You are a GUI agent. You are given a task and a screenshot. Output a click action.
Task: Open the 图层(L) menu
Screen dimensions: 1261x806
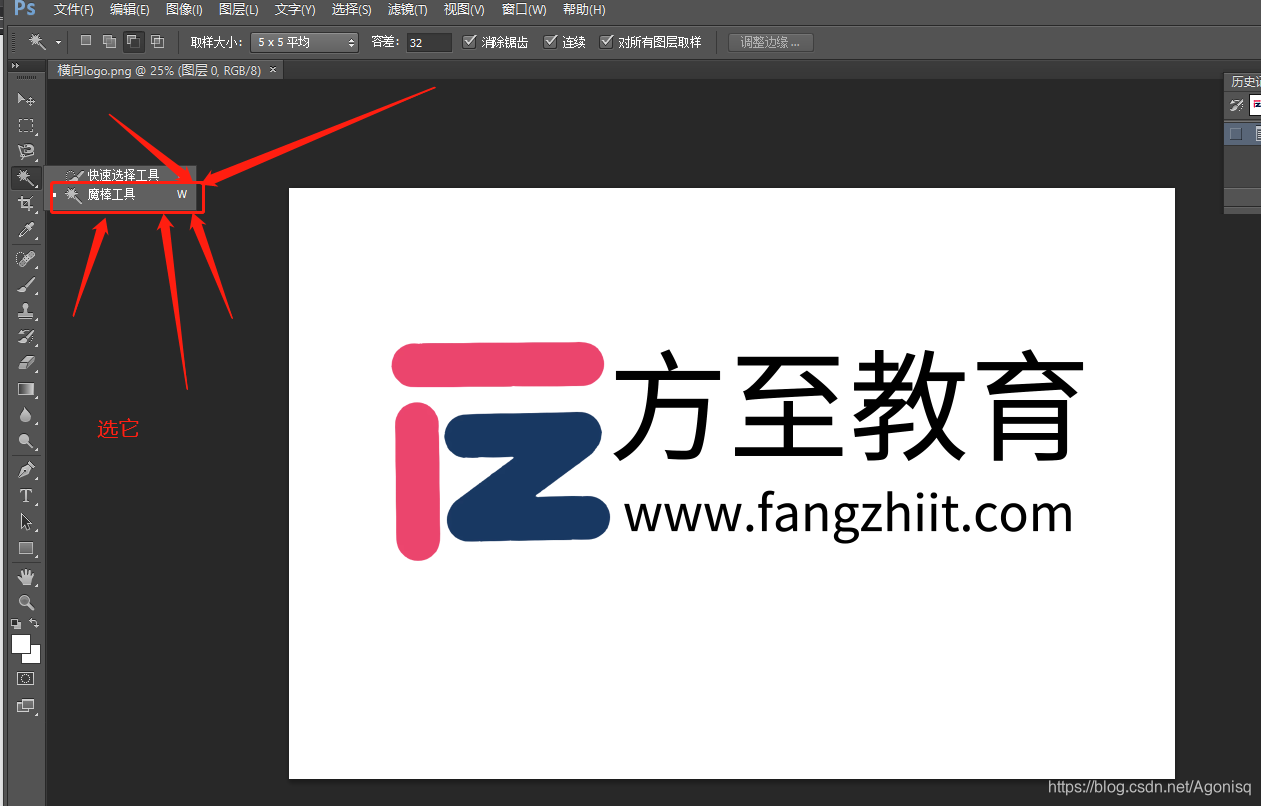238,10
